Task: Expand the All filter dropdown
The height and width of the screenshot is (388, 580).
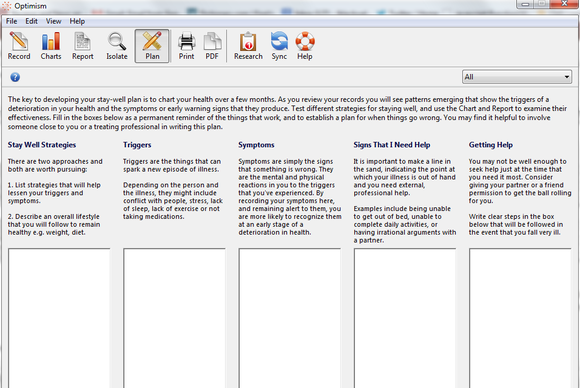Action: coord(517,77)
